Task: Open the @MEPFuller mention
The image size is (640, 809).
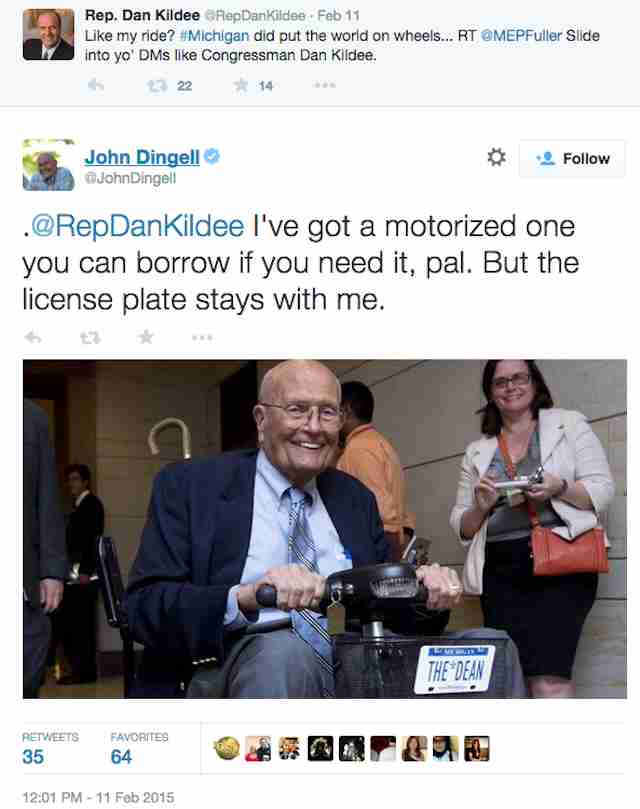Action: click(521, 36)
